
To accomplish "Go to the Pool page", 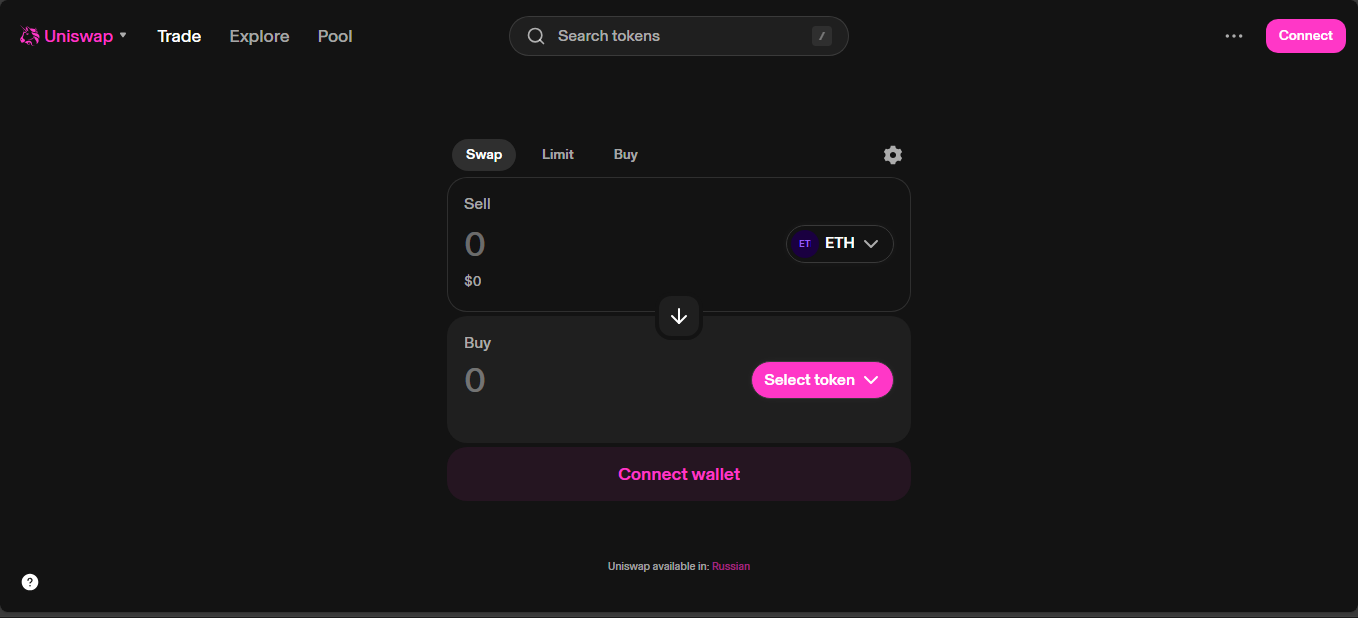I will point(335,36).
